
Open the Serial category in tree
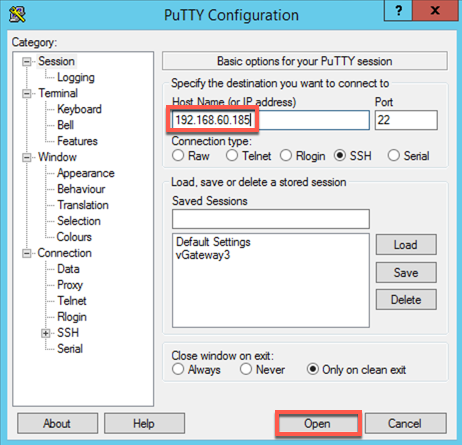pyautogui.click(x=70, y=349)
